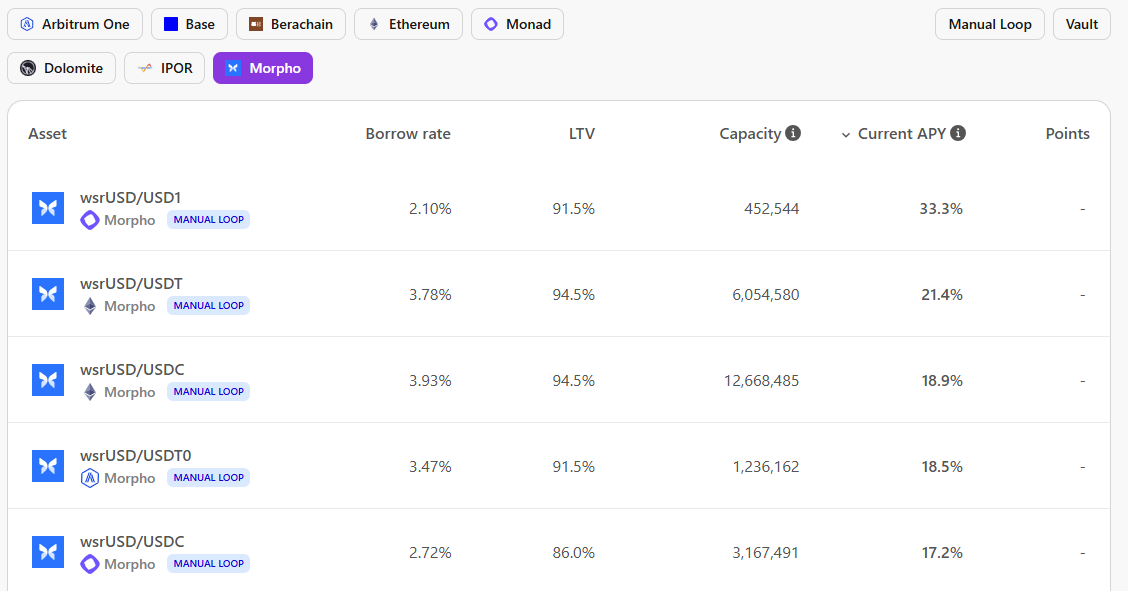Viewport: 1128px width, 591px height.
Task: Sort by Current APY column header
Action: click(902, 134)
